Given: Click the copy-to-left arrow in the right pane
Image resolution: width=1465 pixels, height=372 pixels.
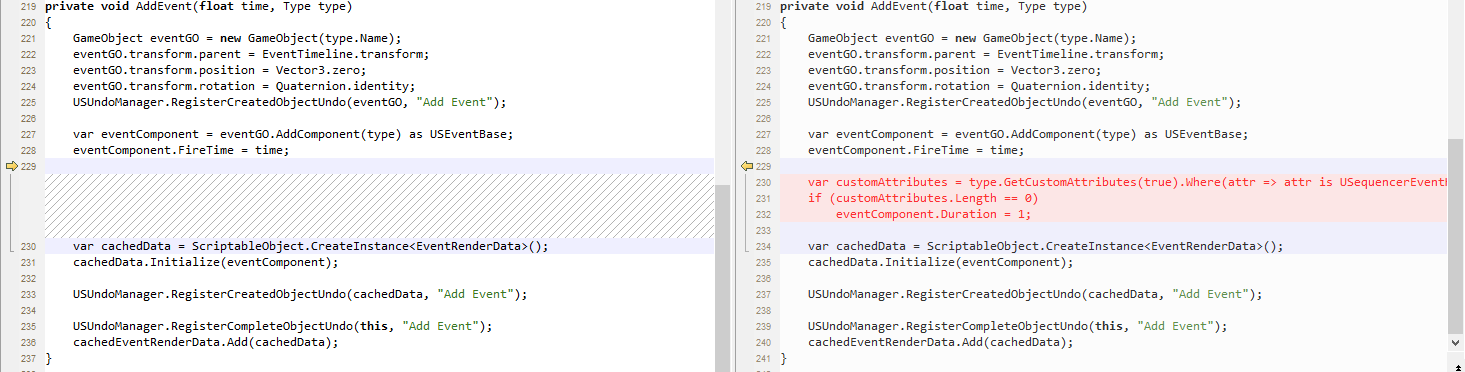Looking at the screenshot, I should (746, 166).
